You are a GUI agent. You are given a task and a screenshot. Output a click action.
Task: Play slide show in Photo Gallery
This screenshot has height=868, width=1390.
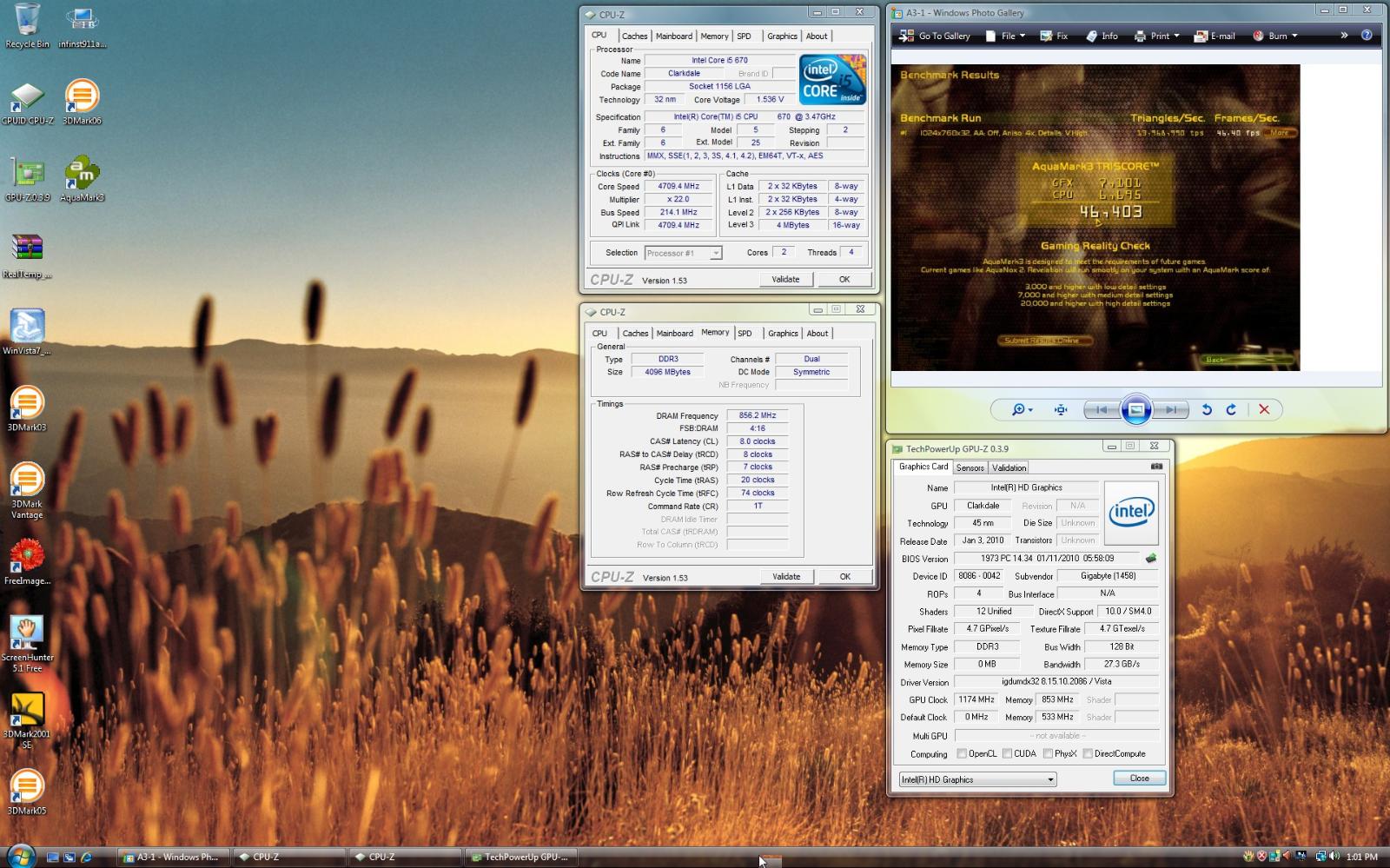[1135, 410]
